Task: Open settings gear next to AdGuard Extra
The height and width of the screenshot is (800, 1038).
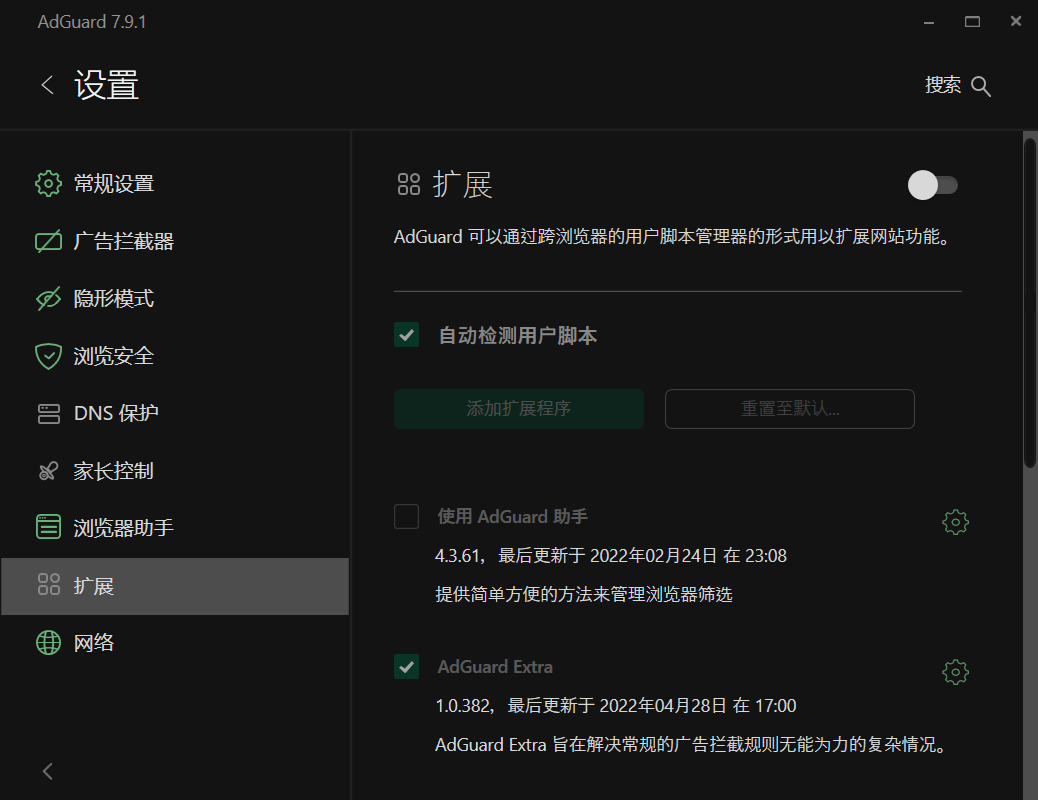Action: click(955, 672)
